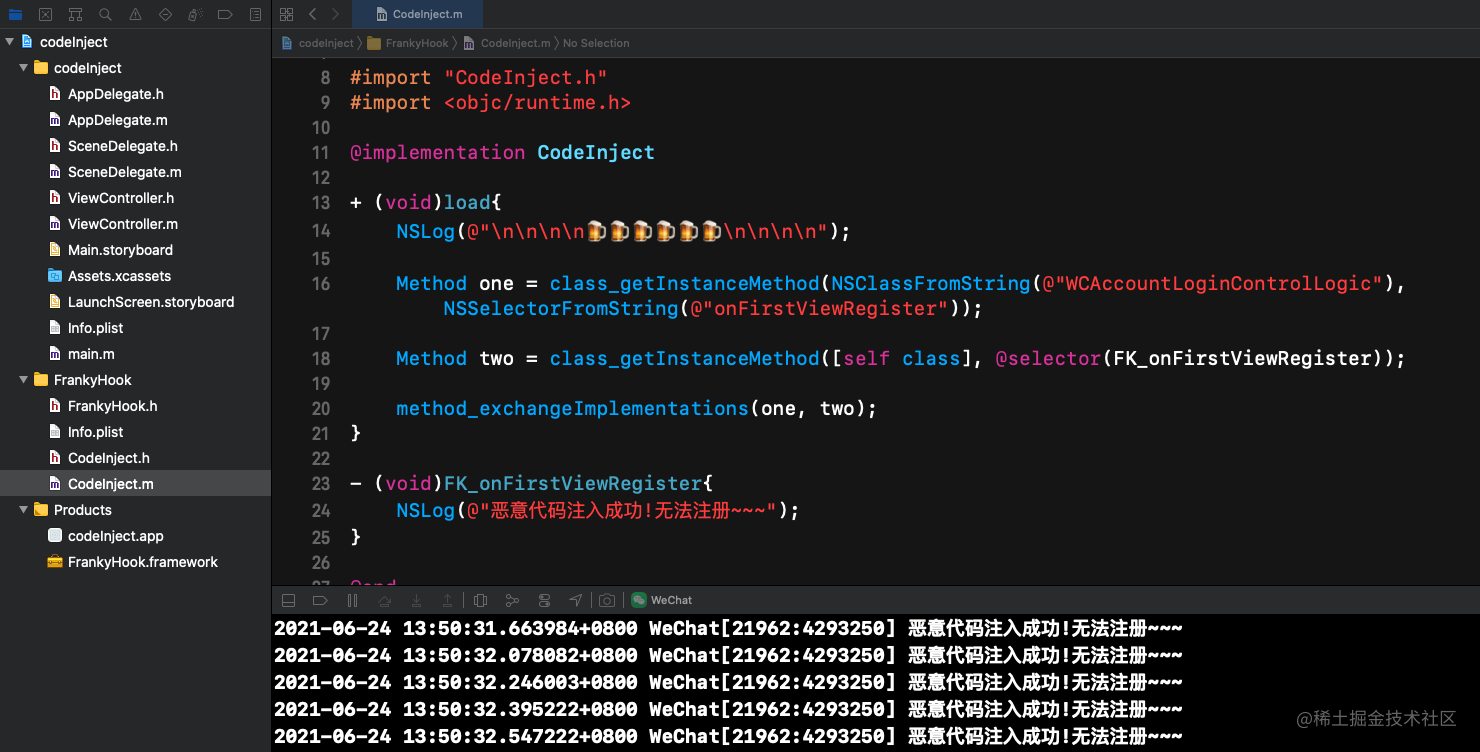
Task: Hide the debug area panel
Action: click(x=289, y=600)
